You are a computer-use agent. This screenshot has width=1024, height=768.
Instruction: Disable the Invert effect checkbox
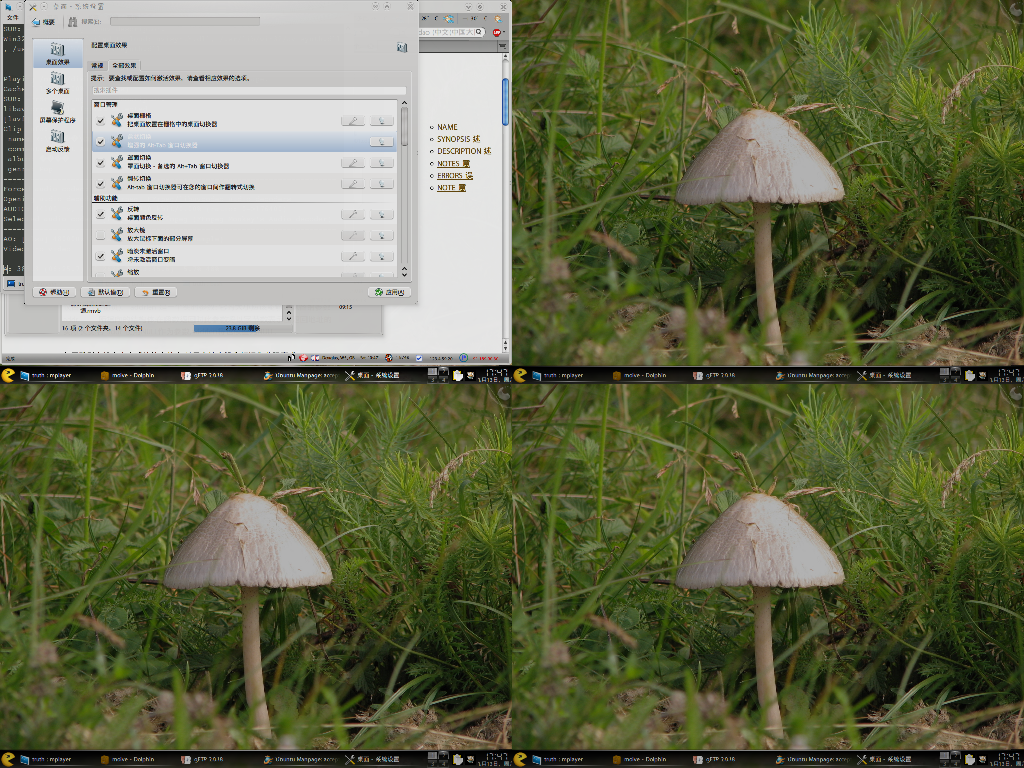101,214
